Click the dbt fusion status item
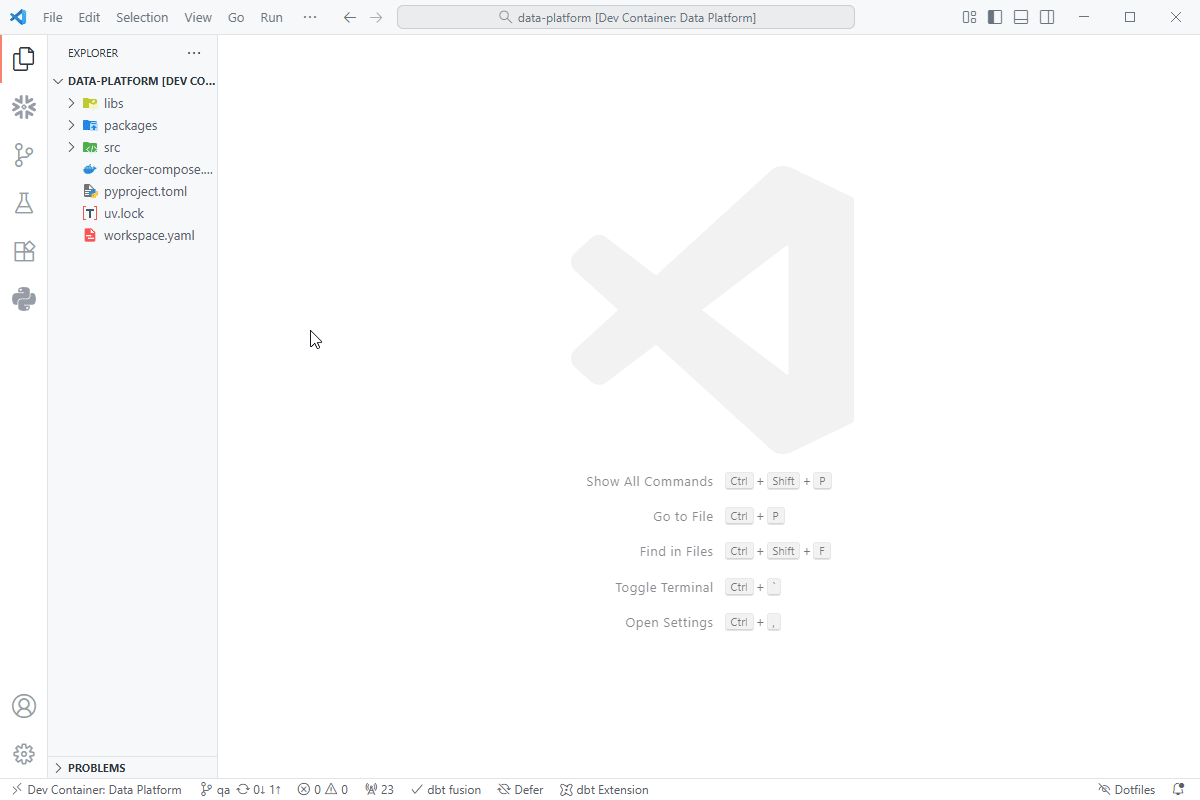Viewport: 1200px width, 800px height. pyautogui.click(x=446, y=790)
